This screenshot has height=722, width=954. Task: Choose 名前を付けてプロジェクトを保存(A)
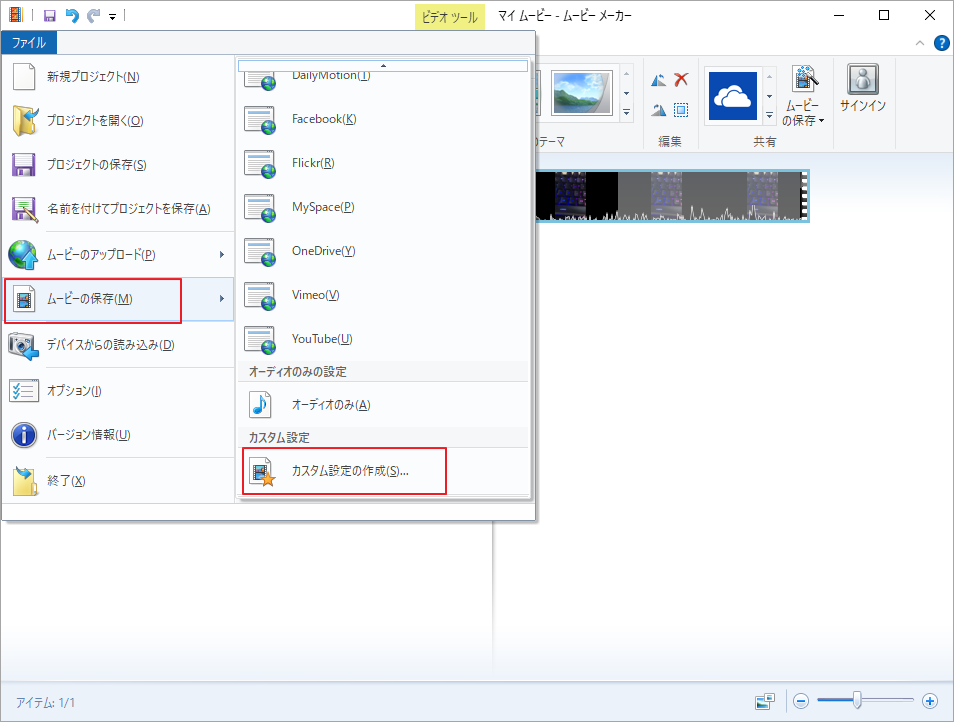pyautogui.click(x=118, y=209)
